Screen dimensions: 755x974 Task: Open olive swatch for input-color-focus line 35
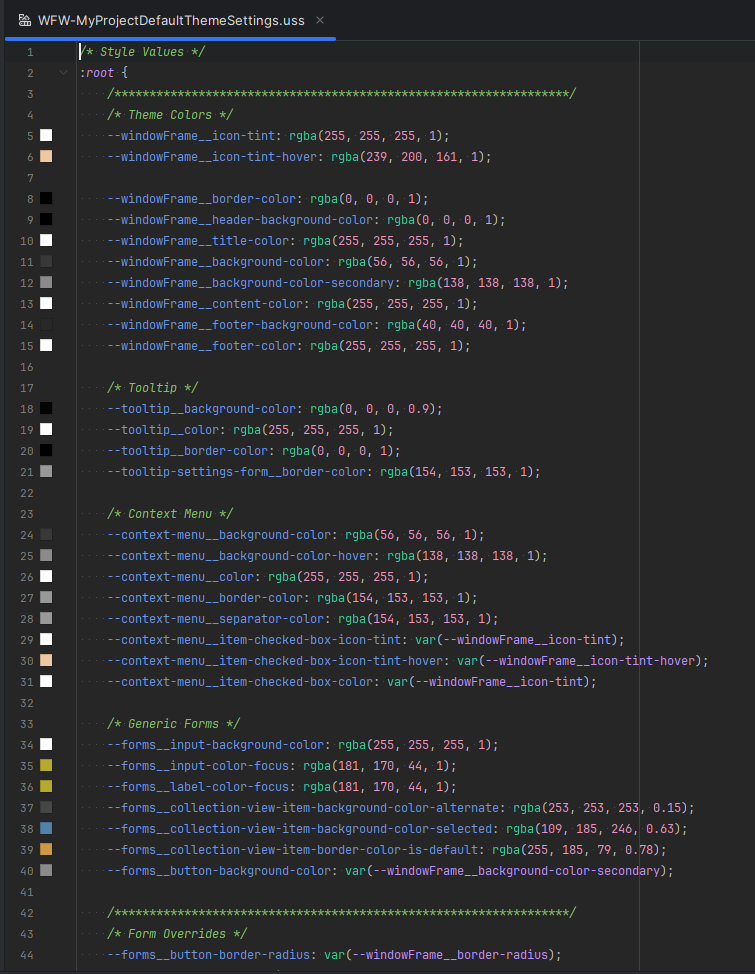click(x=46, y=765)
